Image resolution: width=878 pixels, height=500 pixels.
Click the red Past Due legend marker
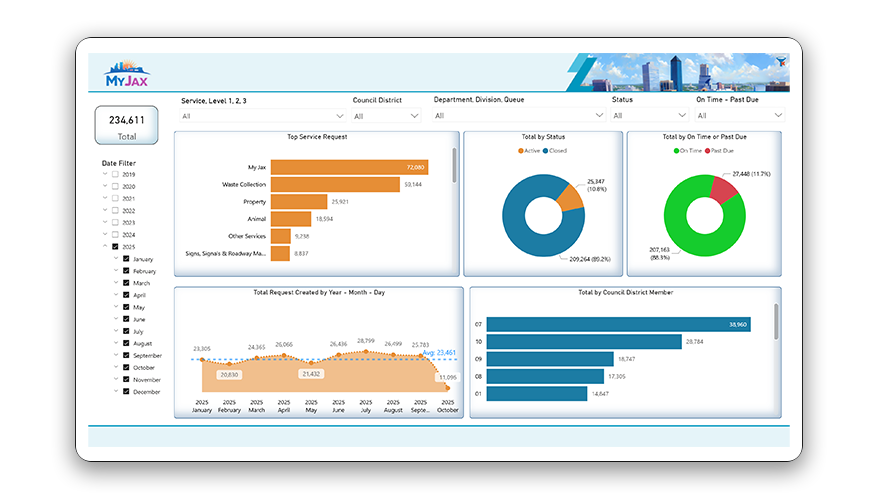(707, 150)
